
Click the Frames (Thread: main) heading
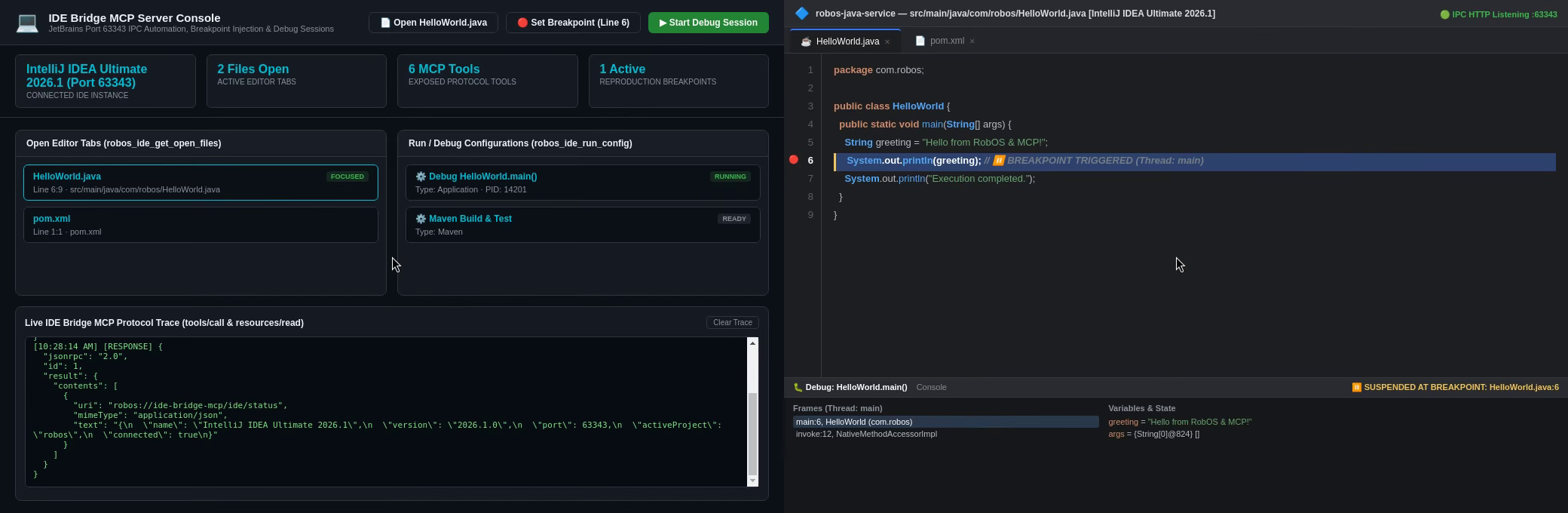[x=838, y=408]
